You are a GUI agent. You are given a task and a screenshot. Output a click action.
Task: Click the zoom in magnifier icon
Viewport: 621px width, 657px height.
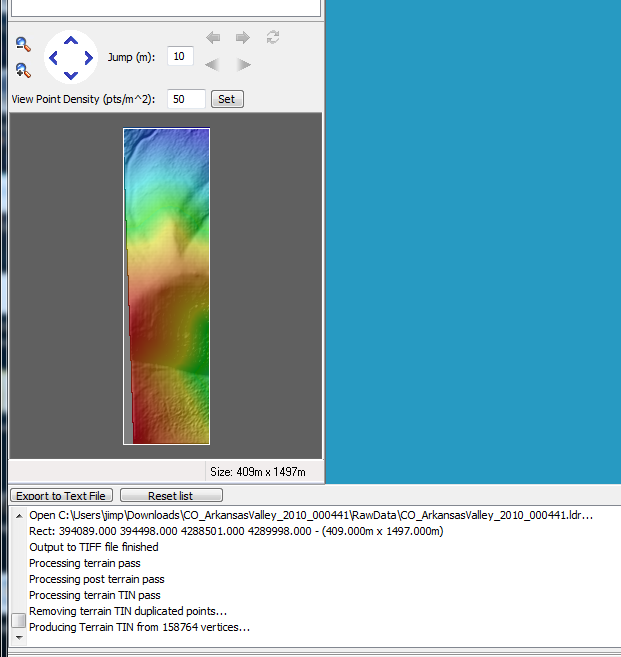pyautogui.click(x=23, y=70)
